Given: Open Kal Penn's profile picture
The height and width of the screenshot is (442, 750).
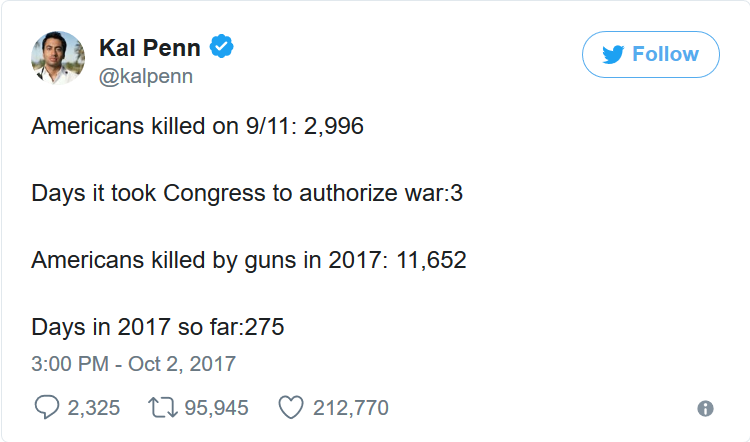Looking at the screenshot, I should 58,58.
